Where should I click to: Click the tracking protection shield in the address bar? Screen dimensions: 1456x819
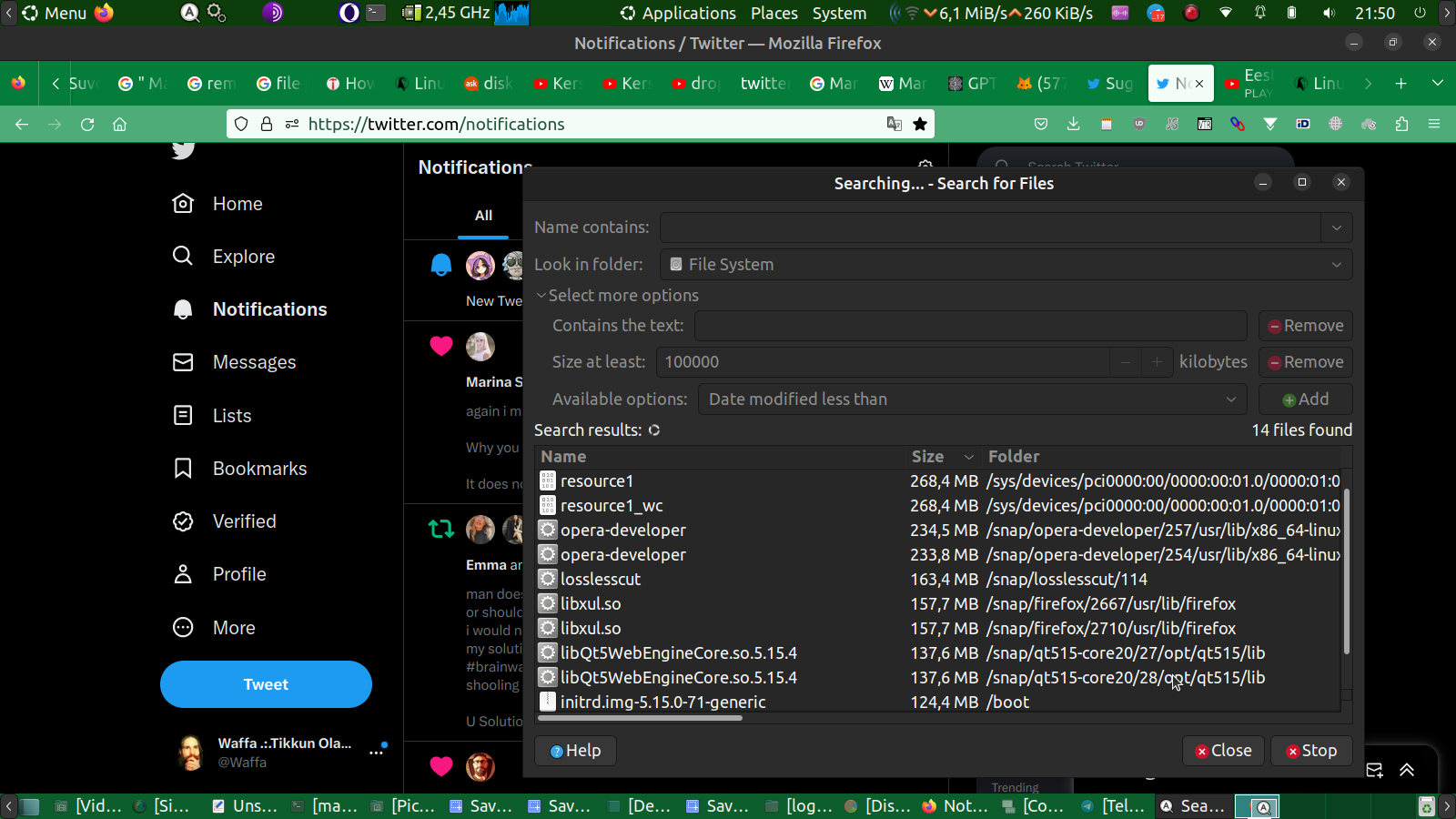(x=241, y=124)
